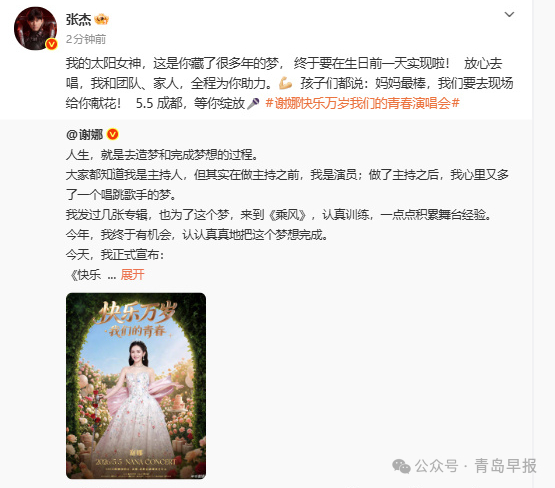Screen dimensions: 555x488
Task: Open the concert poster thumbnail
Action: pyautogui.click(x=136, y=386)
